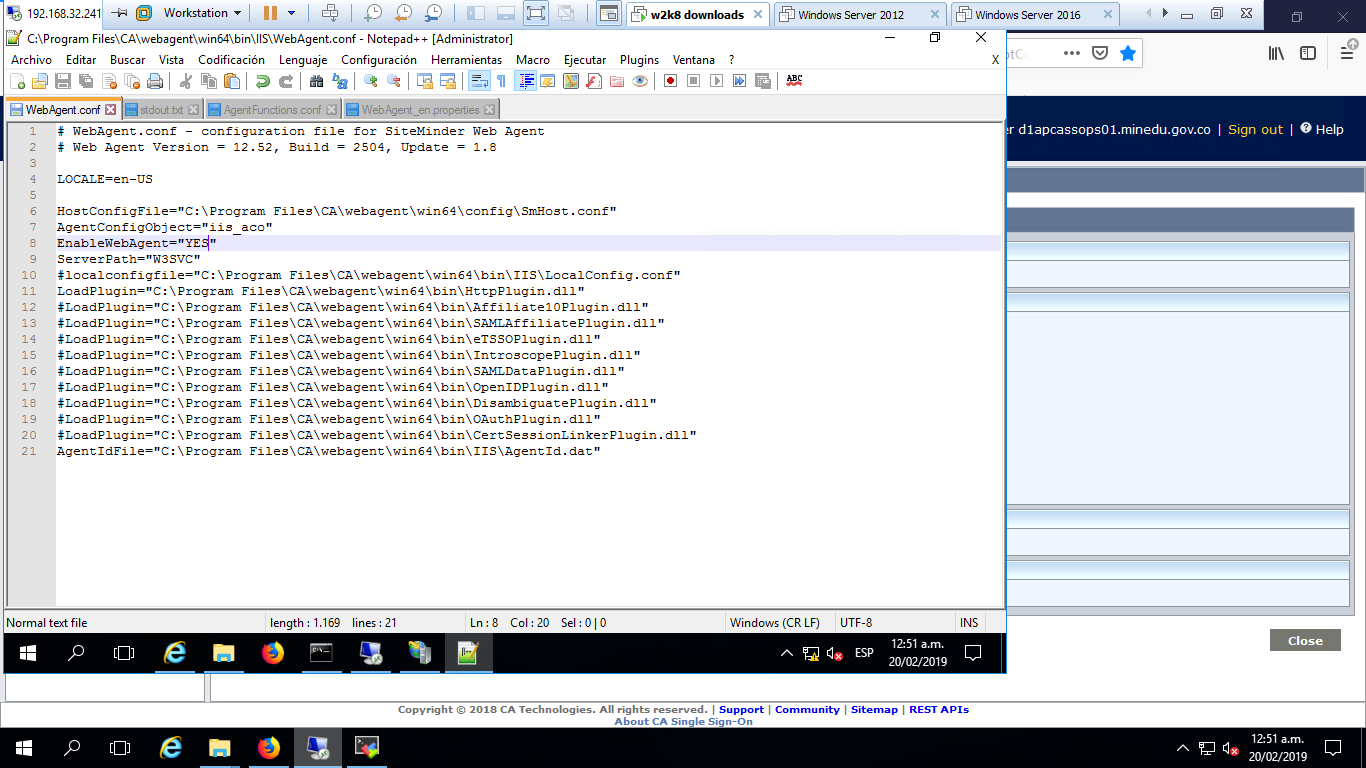The width and height of the screenshot is (1366, 768).
Task: Click About CA Single Sign-On link
Action: [x=683, y=722]
